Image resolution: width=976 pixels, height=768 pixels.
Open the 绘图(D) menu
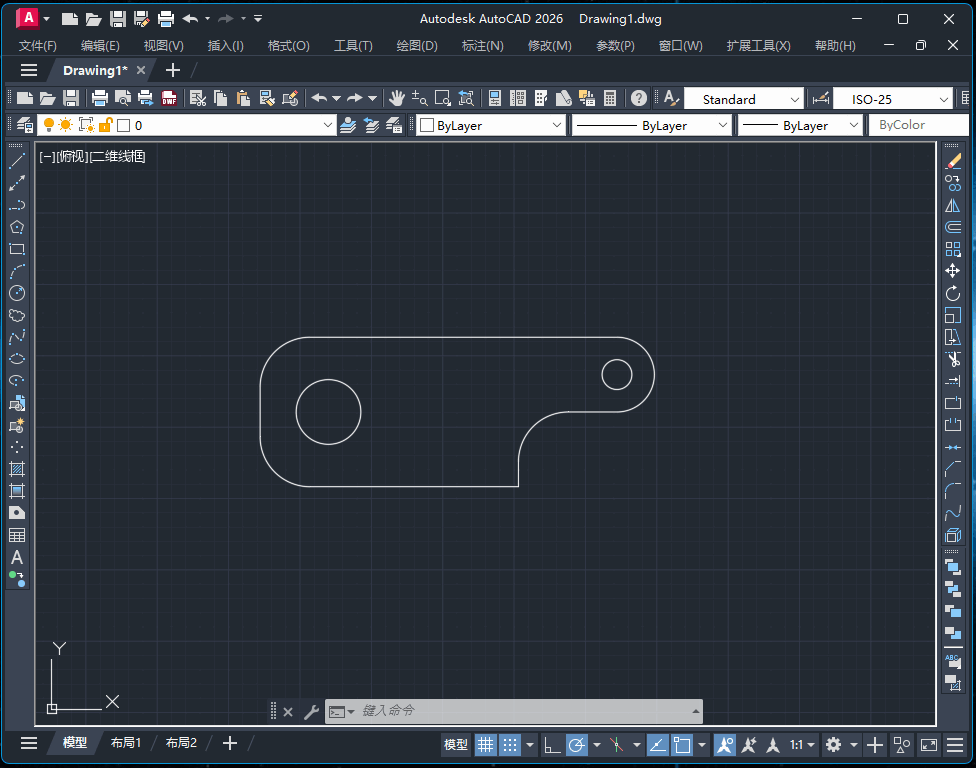coord(417,45)
